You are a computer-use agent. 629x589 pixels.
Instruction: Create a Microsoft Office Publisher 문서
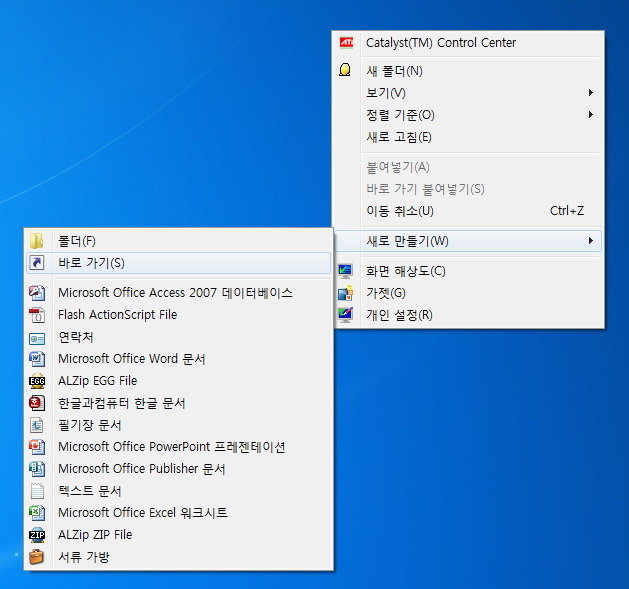coord(179,469)
